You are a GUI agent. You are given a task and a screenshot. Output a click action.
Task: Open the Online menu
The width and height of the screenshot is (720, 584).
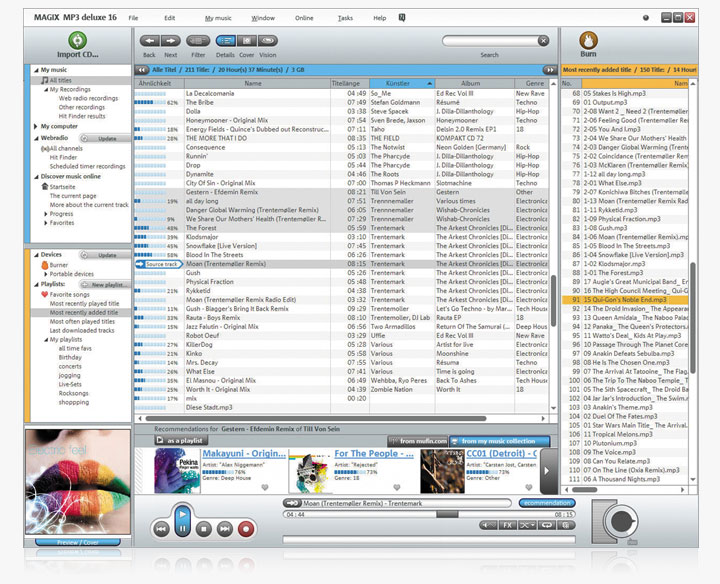click(304, 18)
